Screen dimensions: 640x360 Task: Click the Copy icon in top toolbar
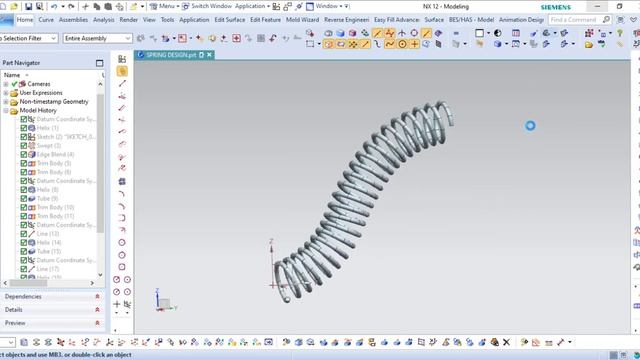click(97, 7)
